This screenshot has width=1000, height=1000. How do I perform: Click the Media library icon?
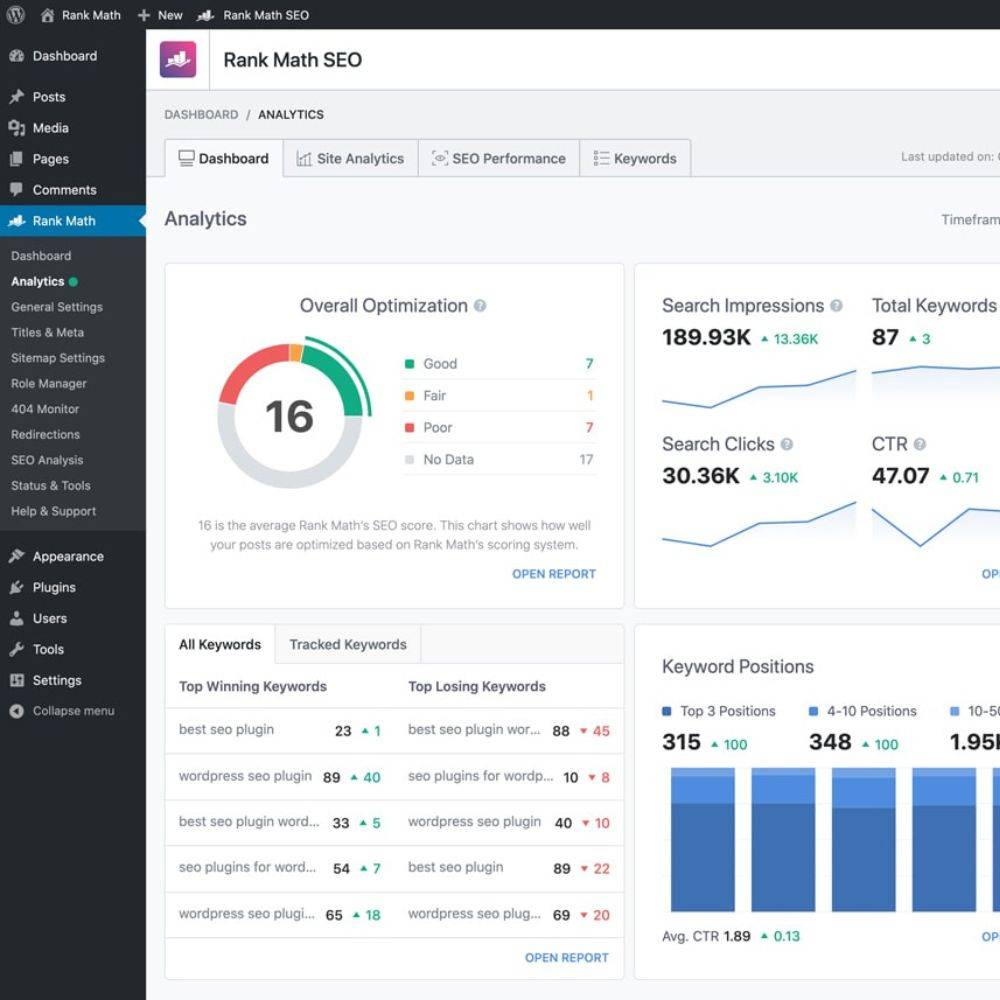pyautogui.click(x=17, y=128)
